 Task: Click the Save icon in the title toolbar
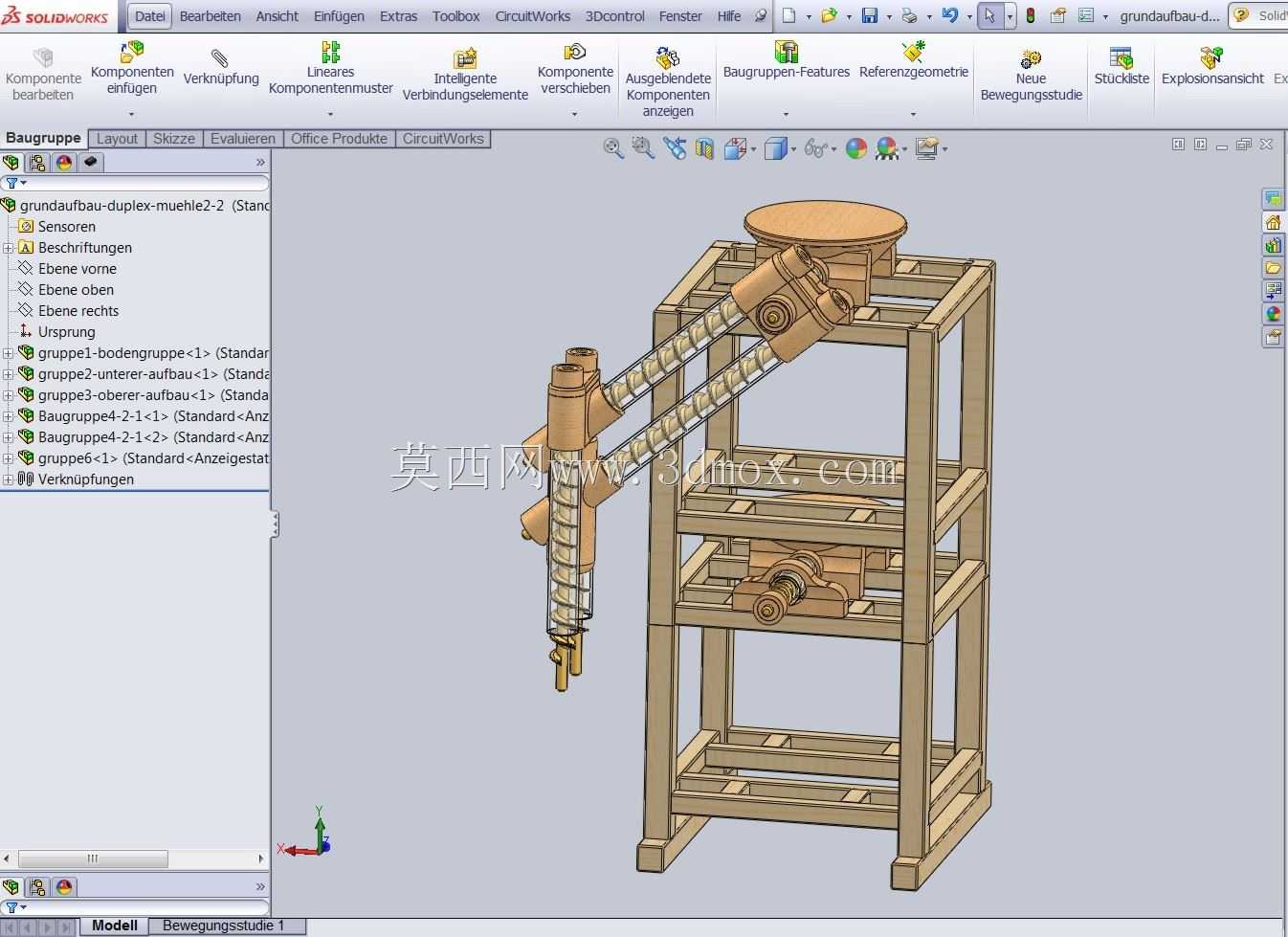pyautogui.click(x=870, y=15)
